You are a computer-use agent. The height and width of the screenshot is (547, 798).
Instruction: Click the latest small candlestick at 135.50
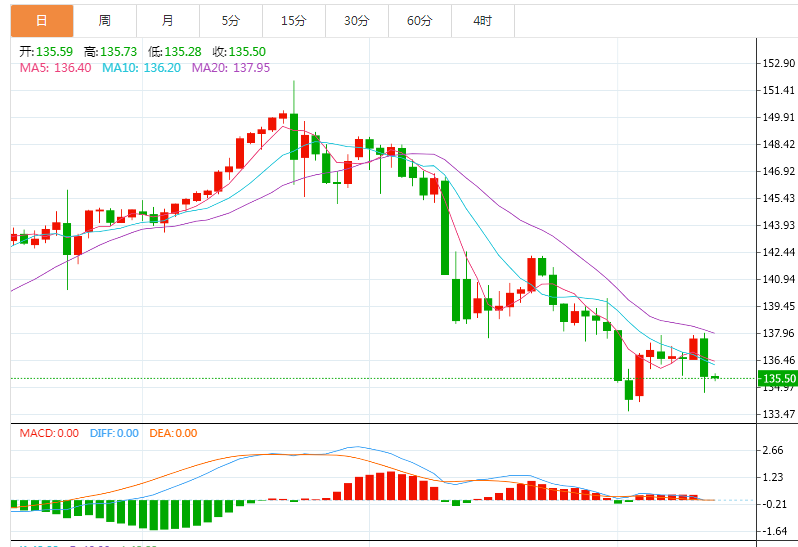[x=715, y=377]
